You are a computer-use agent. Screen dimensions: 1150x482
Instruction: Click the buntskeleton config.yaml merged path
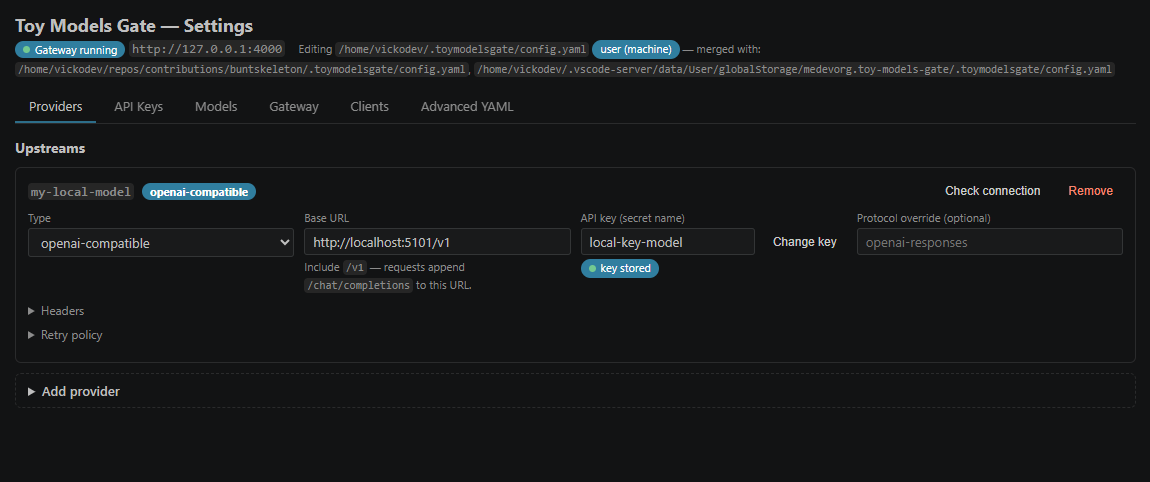[x=243, y=69]
